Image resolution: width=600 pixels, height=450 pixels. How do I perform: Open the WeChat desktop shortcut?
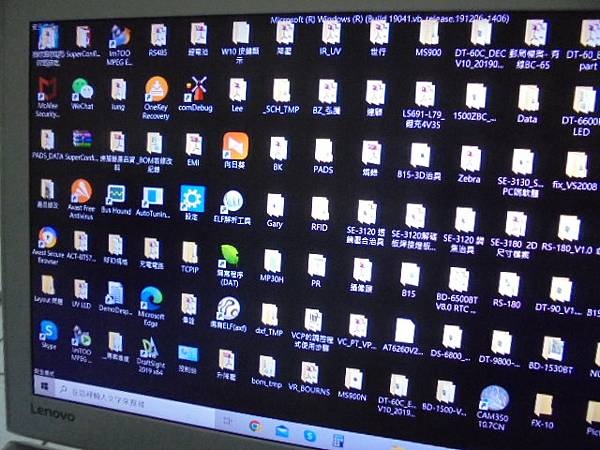82,93
